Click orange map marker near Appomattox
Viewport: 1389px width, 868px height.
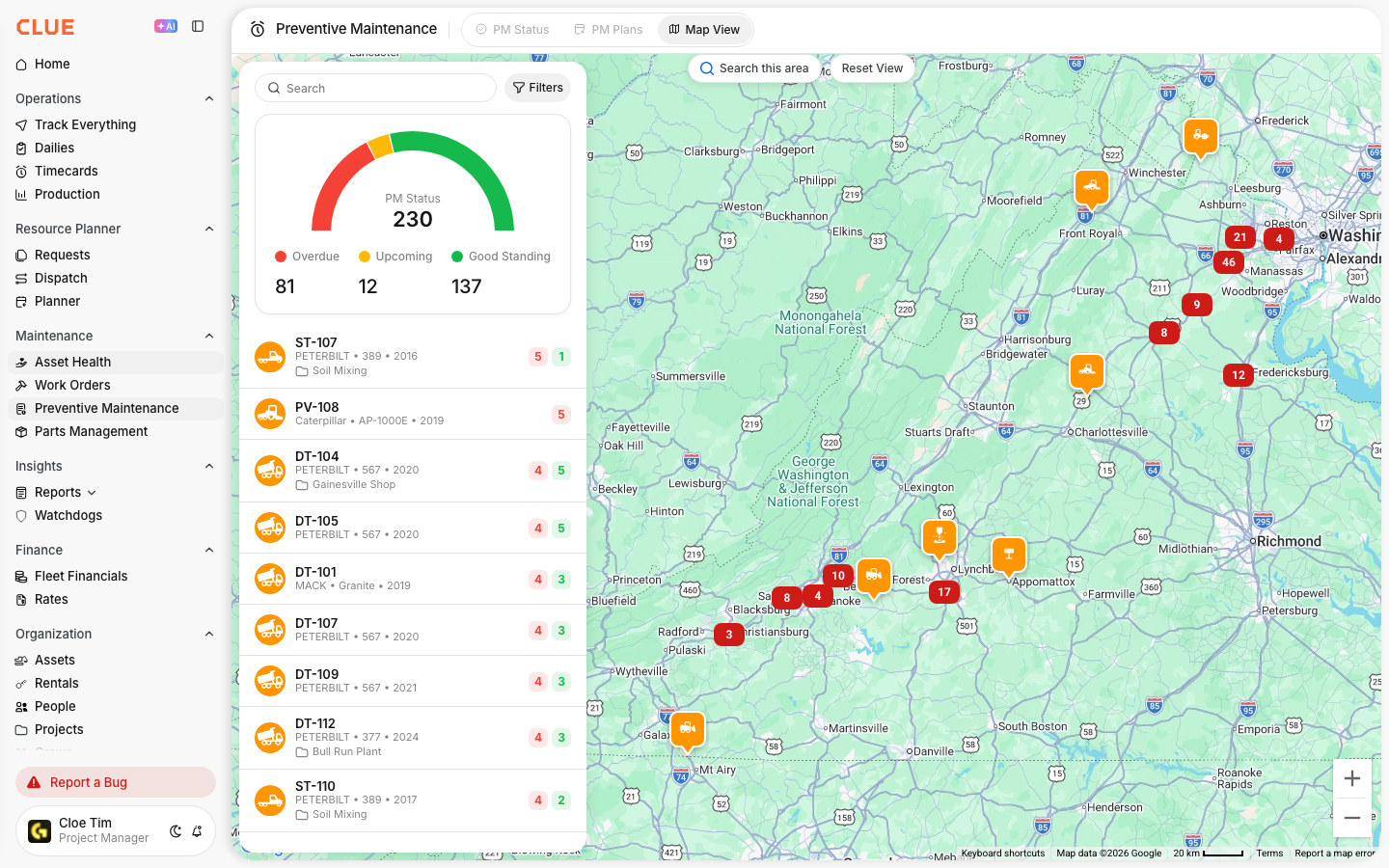pos(1009,556)
